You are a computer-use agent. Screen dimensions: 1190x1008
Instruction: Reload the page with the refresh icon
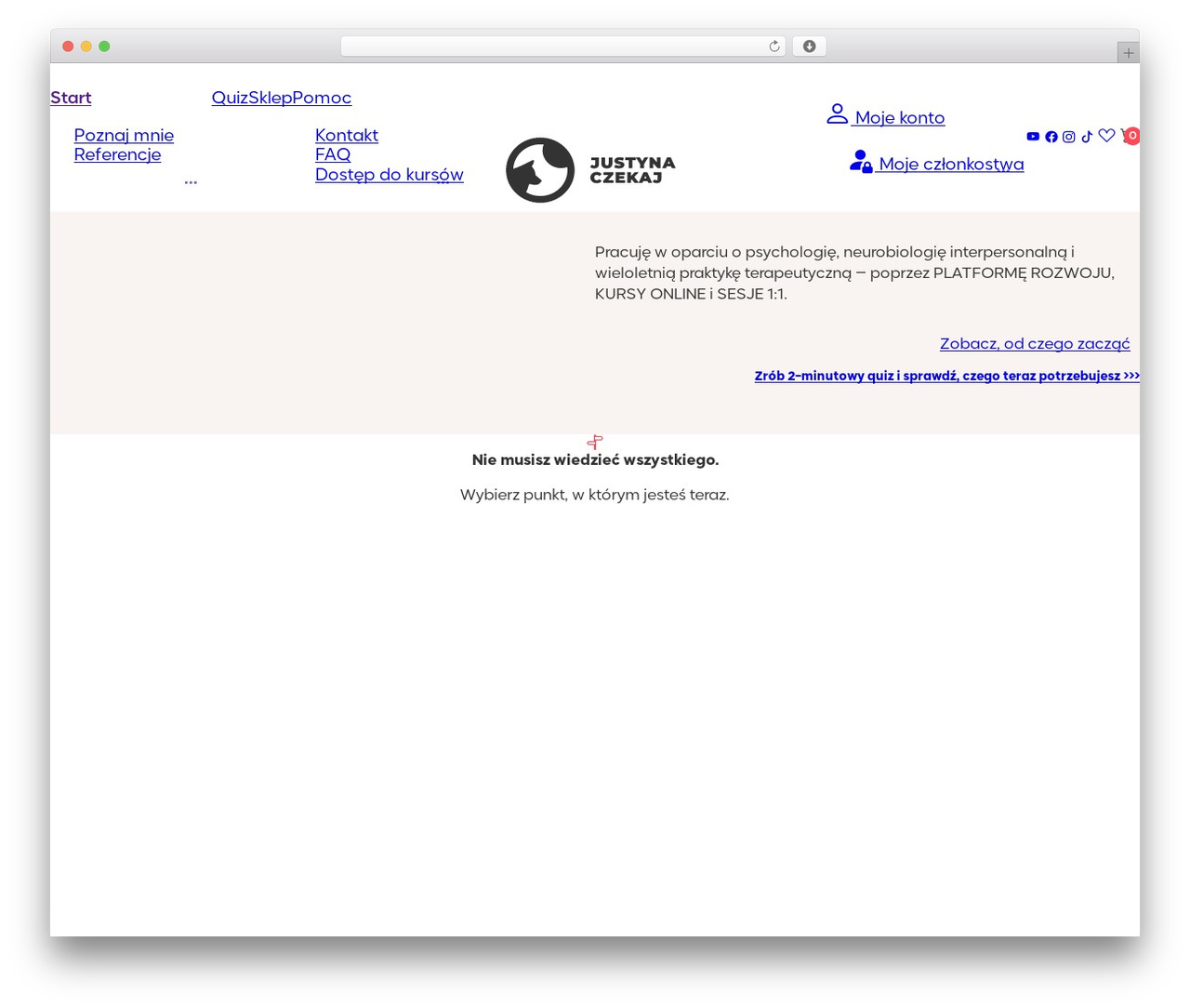click(773, 46)
